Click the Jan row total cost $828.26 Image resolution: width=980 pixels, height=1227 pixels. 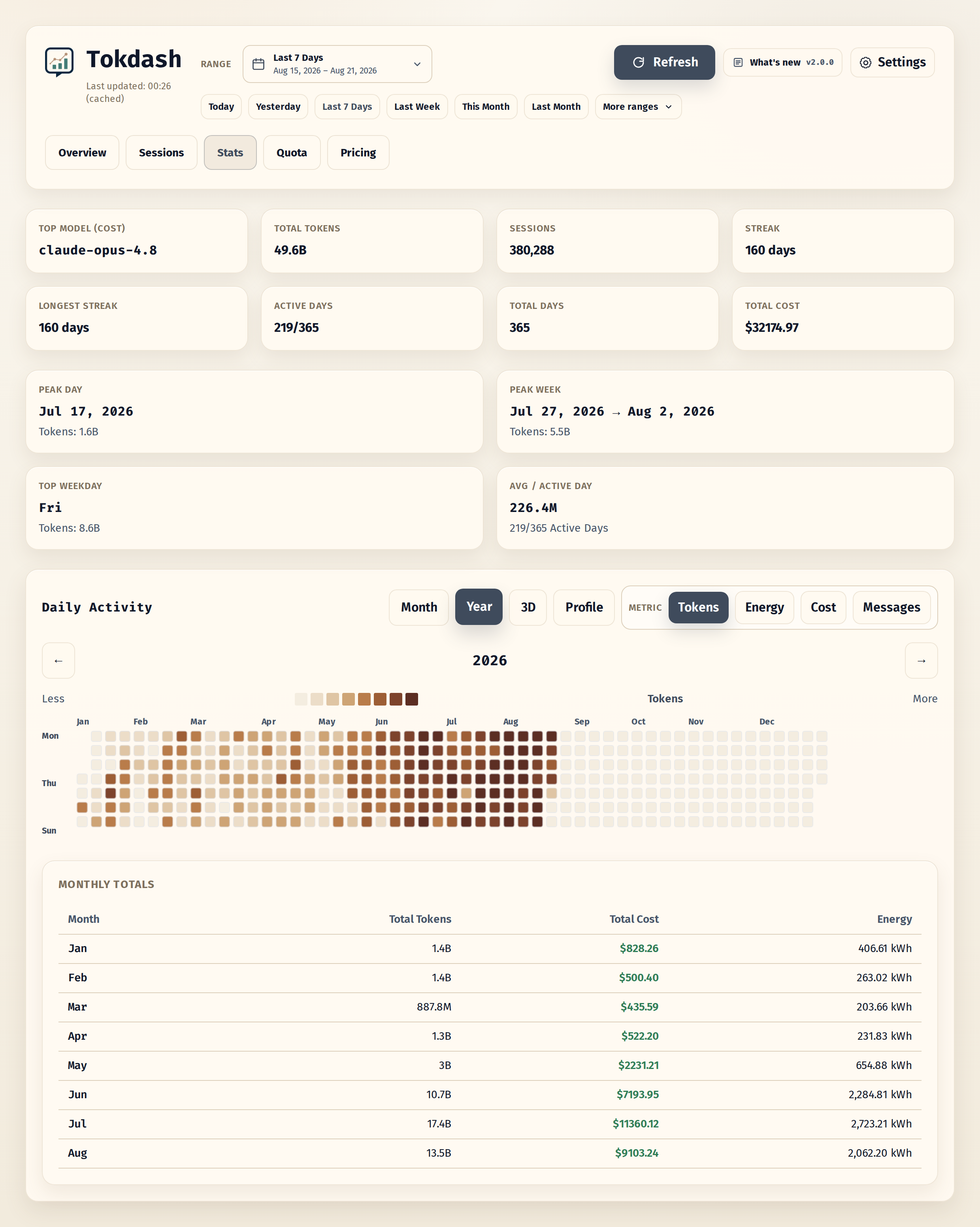click(639, 948)
